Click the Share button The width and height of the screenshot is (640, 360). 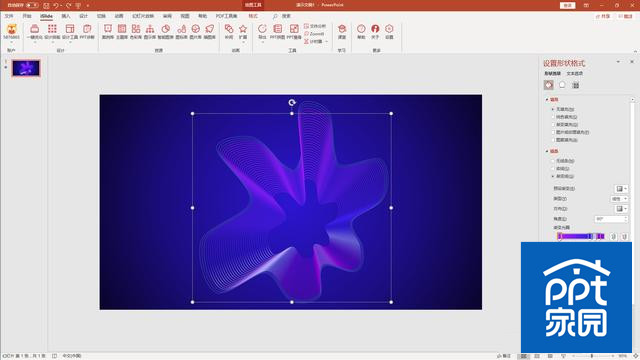coord(602,16)
